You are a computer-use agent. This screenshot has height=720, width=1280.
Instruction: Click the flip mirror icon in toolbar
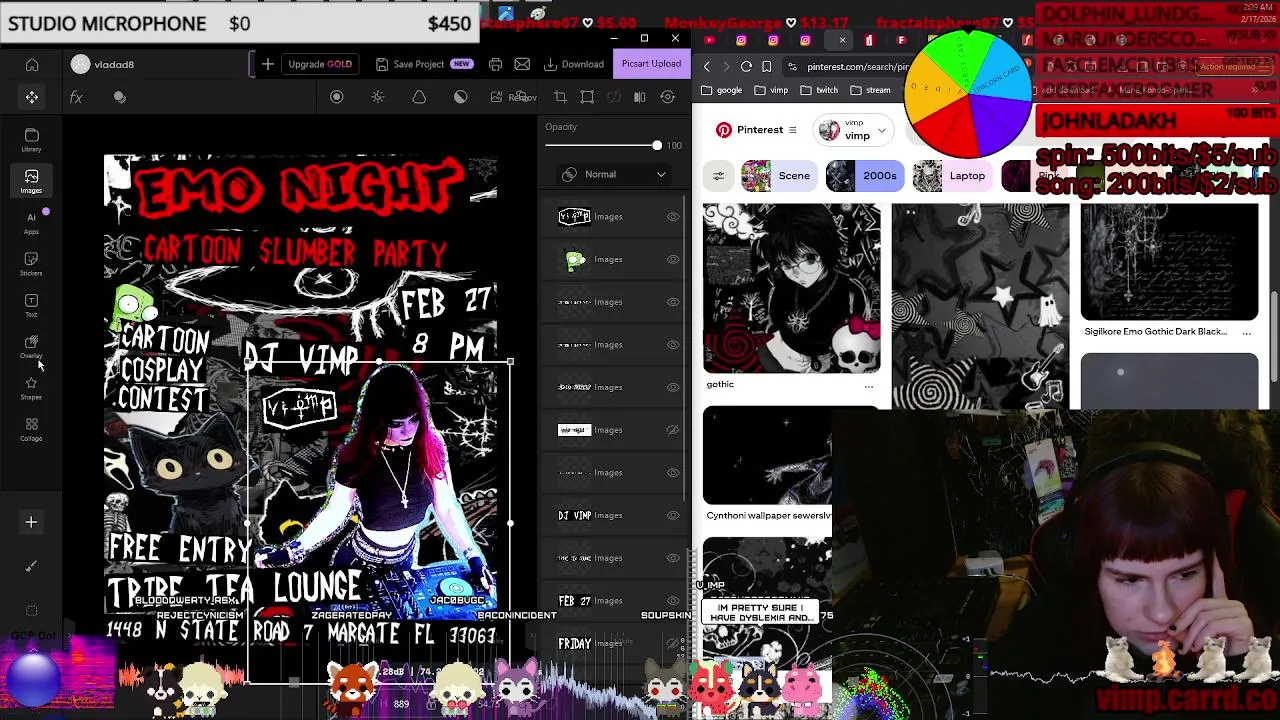tap(640, 97)
